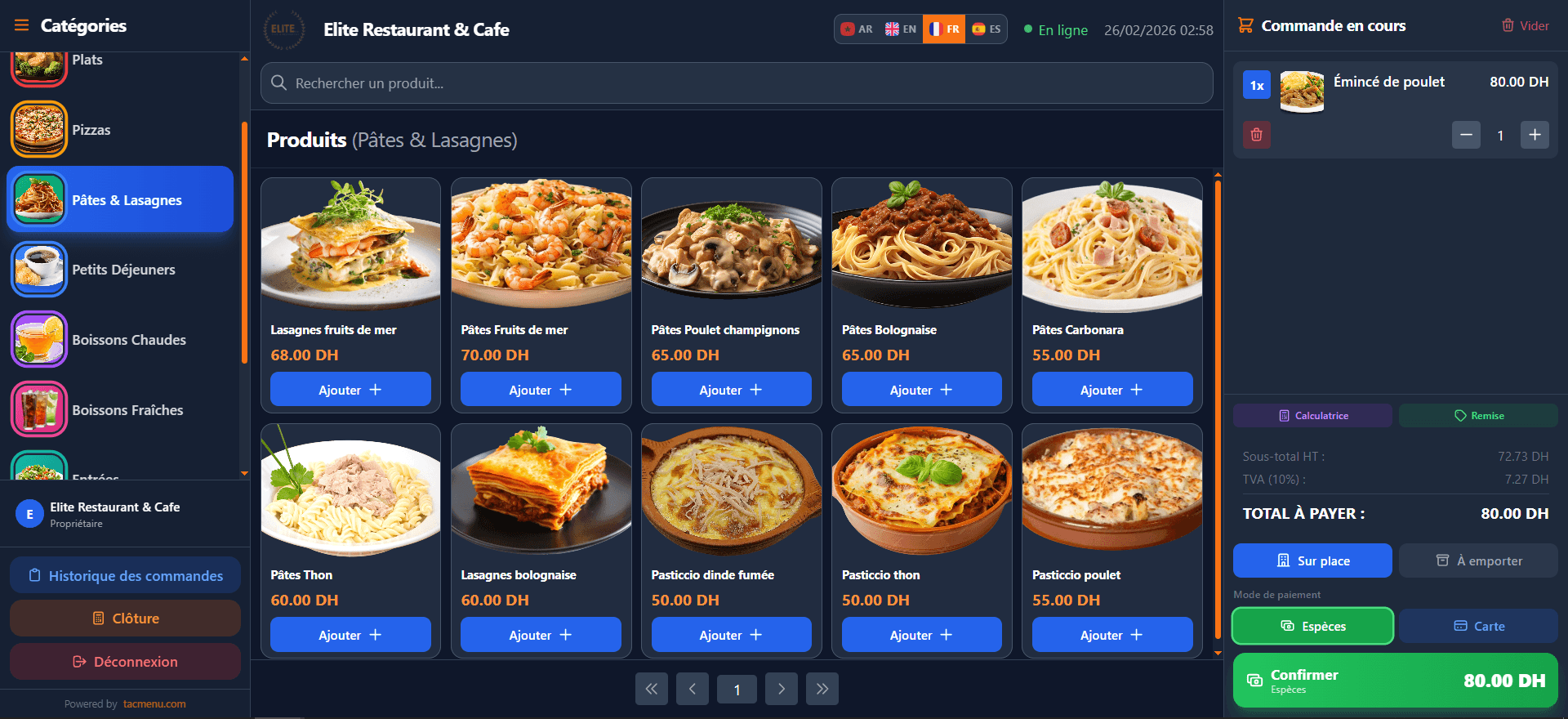Go to the next products page with the arrow

[x=782, y=689]
